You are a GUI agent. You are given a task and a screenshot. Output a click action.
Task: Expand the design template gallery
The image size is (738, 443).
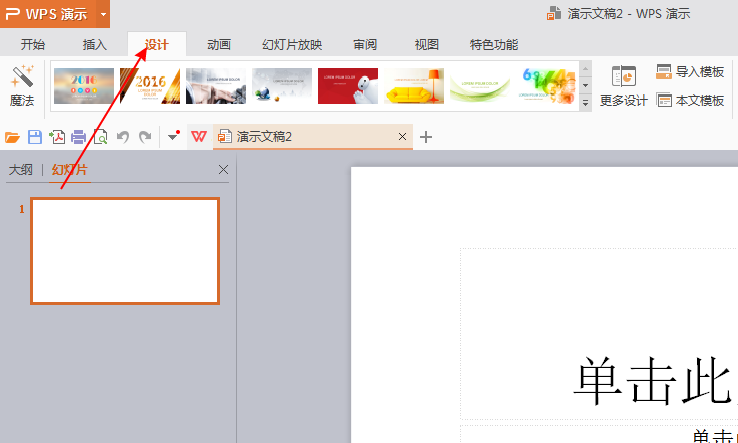coord(586,103)
